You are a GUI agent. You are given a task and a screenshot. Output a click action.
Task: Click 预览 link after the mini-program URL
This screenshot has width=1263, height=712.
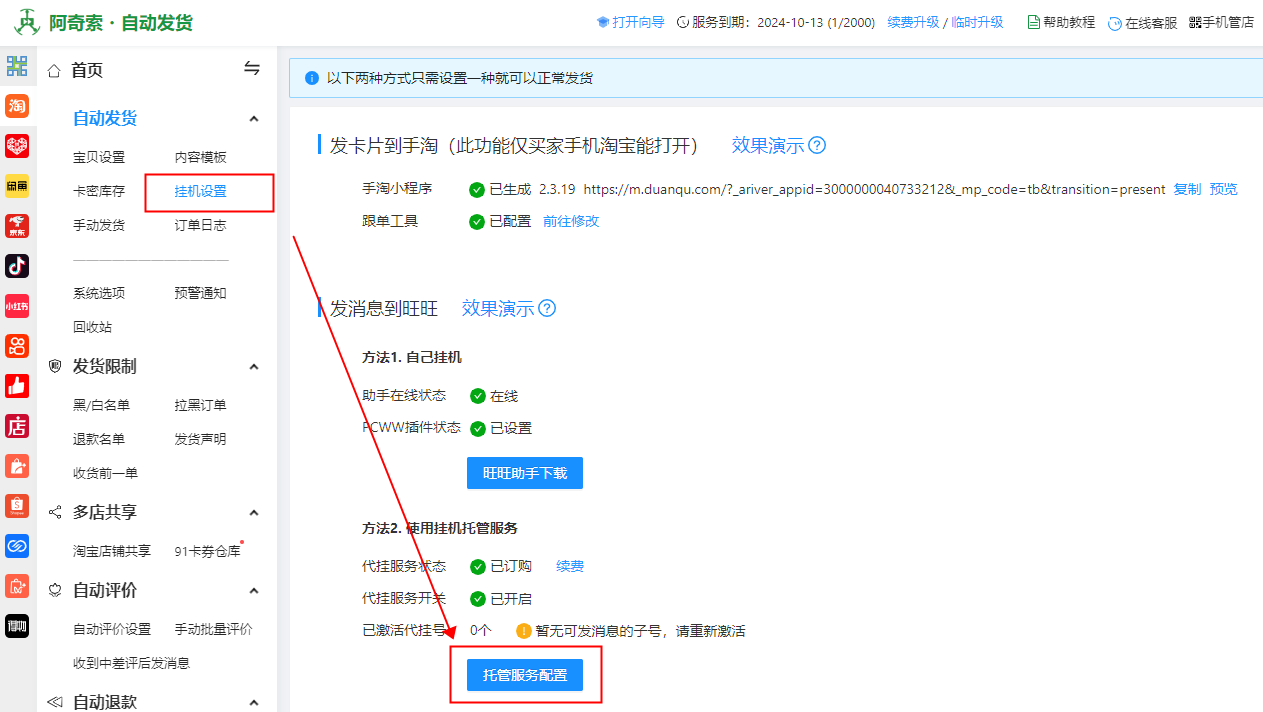pos(1223,189)
